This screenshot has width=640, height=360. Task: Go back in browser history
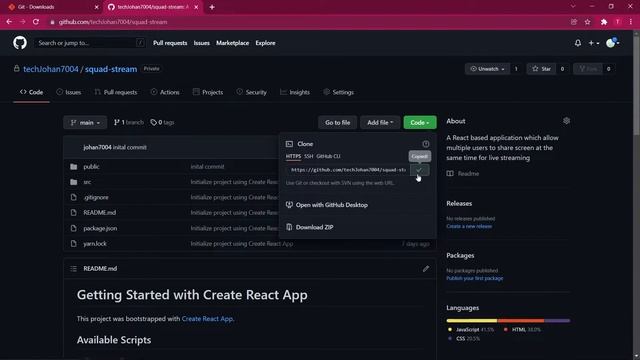click(x=9, y=22)
